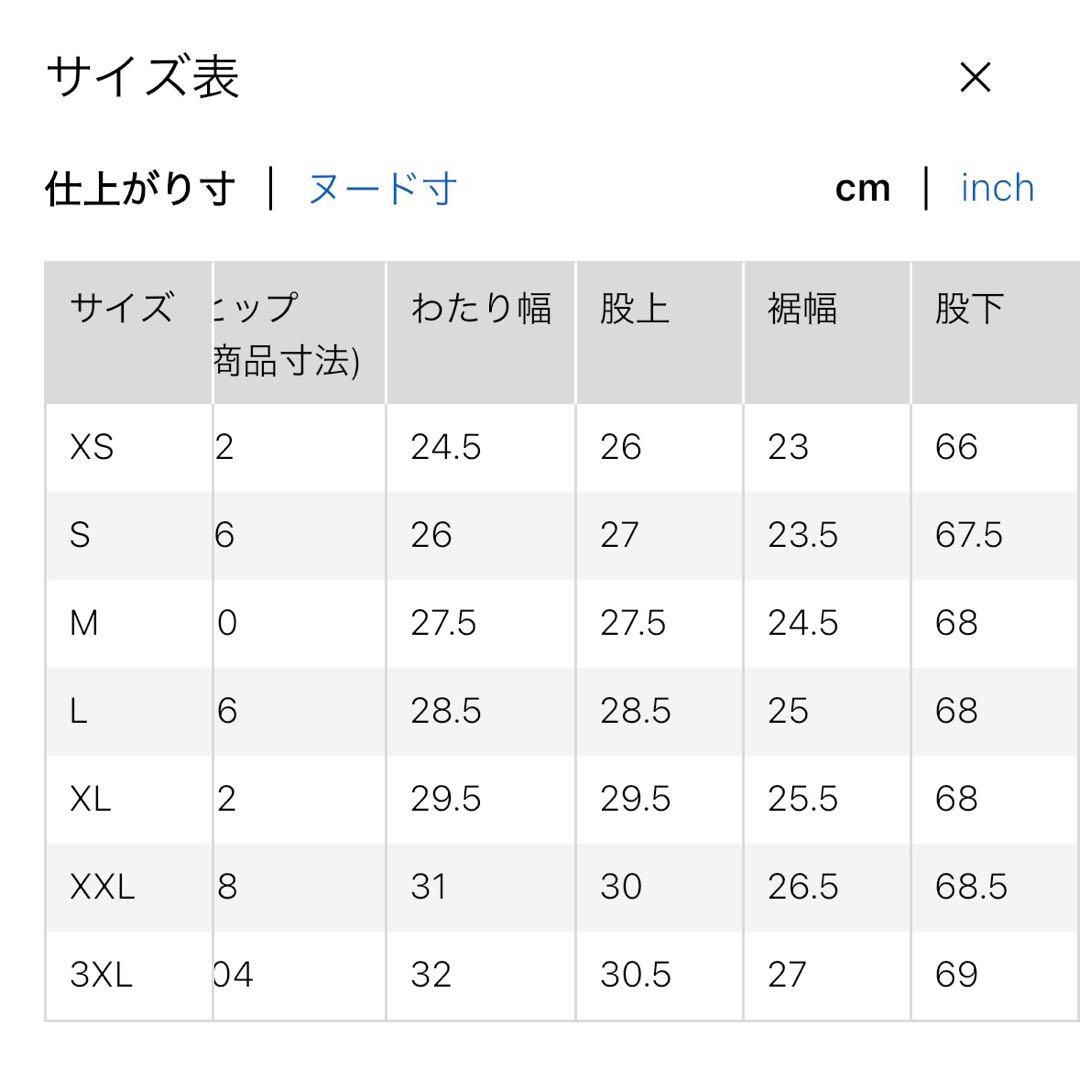The image size is (1080, 1080).
Task: Click the サイズ column header
Action: (x=122, y=307)
